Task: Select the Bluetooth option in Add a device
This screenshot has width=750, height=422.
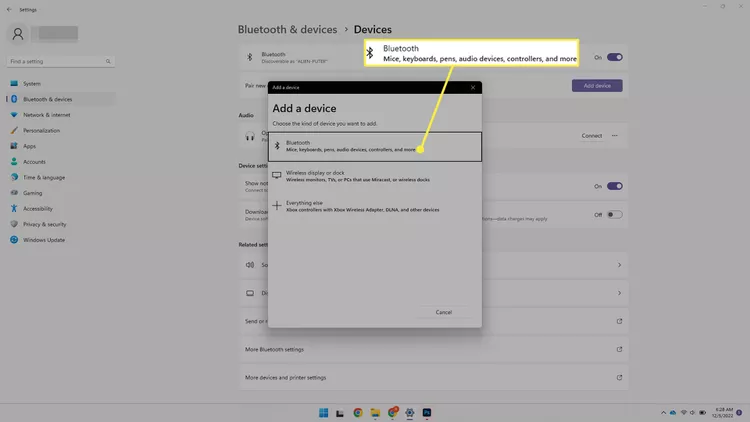Action: 375,146
